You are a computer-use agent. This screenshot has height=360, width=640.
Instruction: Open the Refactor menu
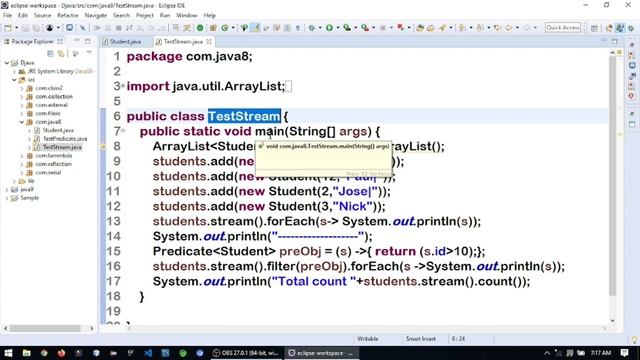(x=68, y=16)
